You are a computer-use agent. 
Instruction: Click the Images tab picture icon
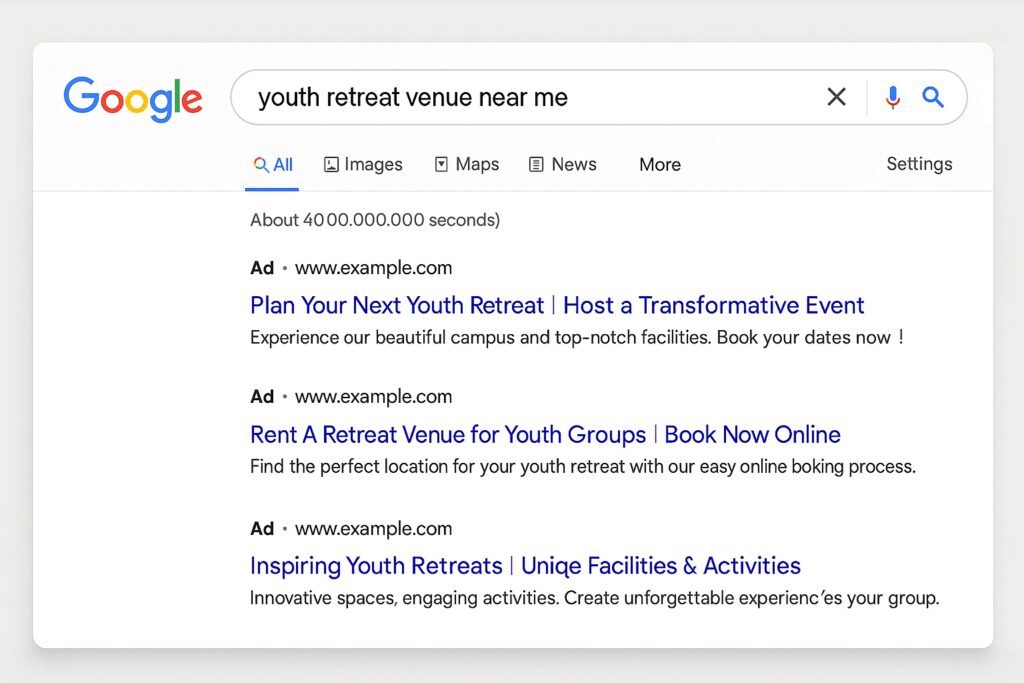331,165
